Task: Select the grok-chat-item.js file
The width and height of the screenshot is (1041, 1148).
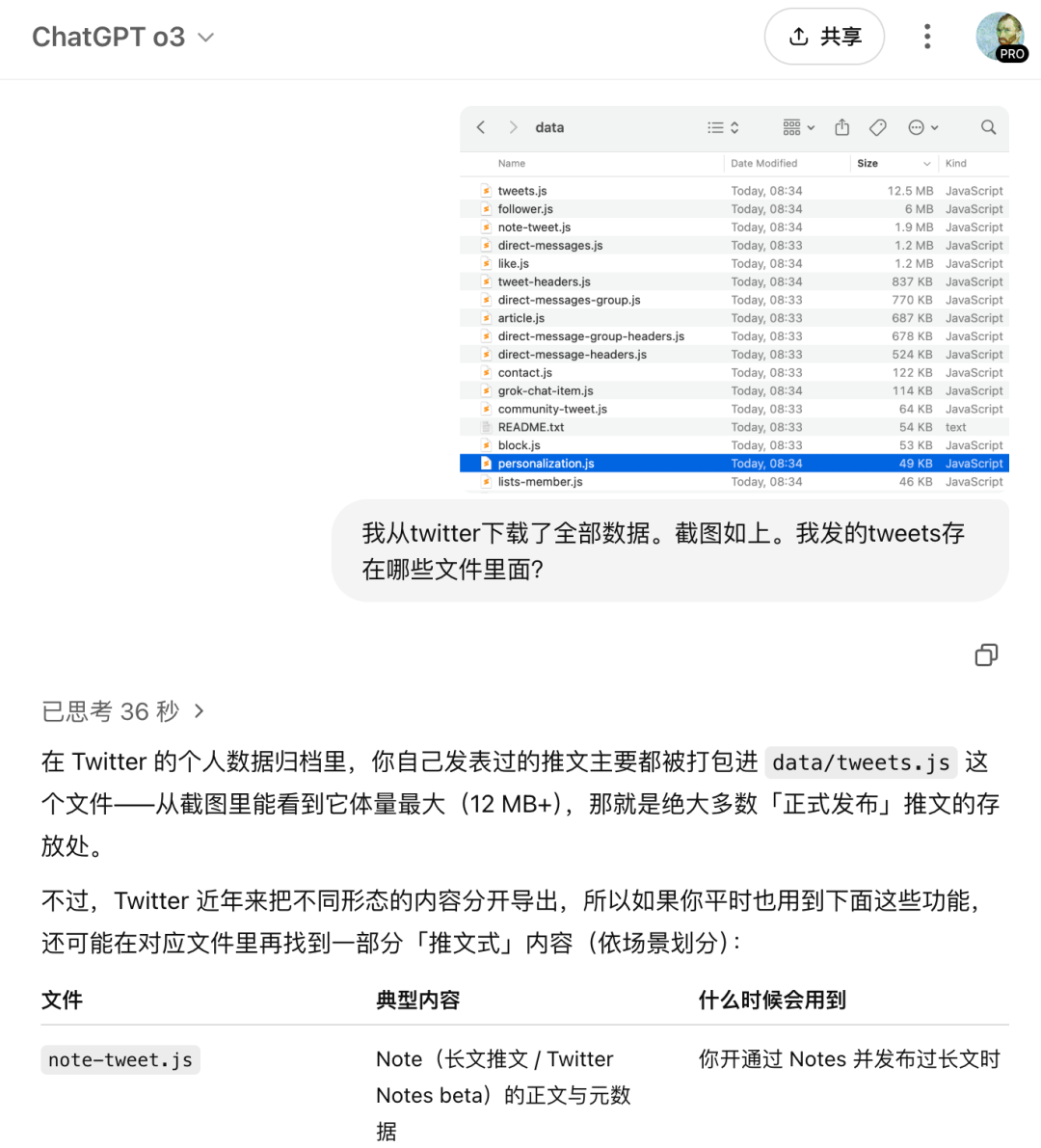Action: click(734, 391)
